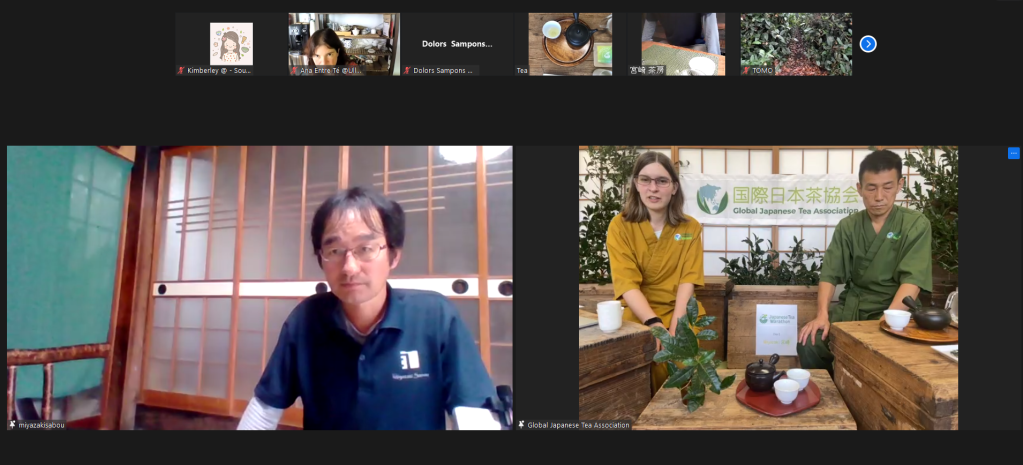
Task: Open the blue three-dots more options button
Action: tap(1013, 153)
